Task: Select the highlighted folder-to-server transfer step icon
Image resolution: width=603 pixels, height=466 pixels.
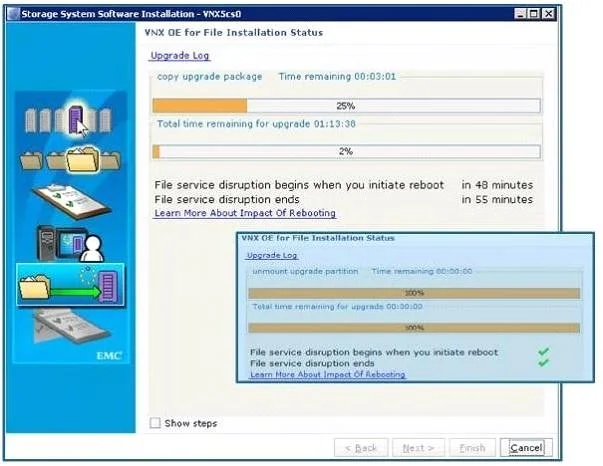Action: pos(70,285)
